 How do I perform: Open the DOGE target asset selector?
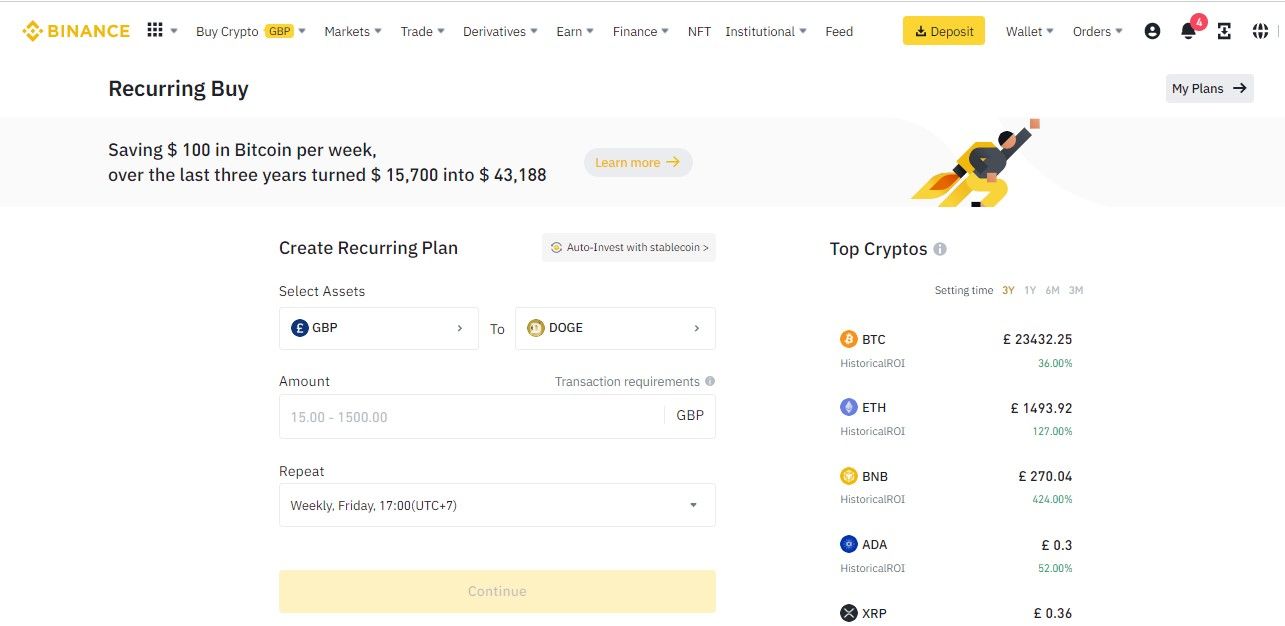point(615,328)
